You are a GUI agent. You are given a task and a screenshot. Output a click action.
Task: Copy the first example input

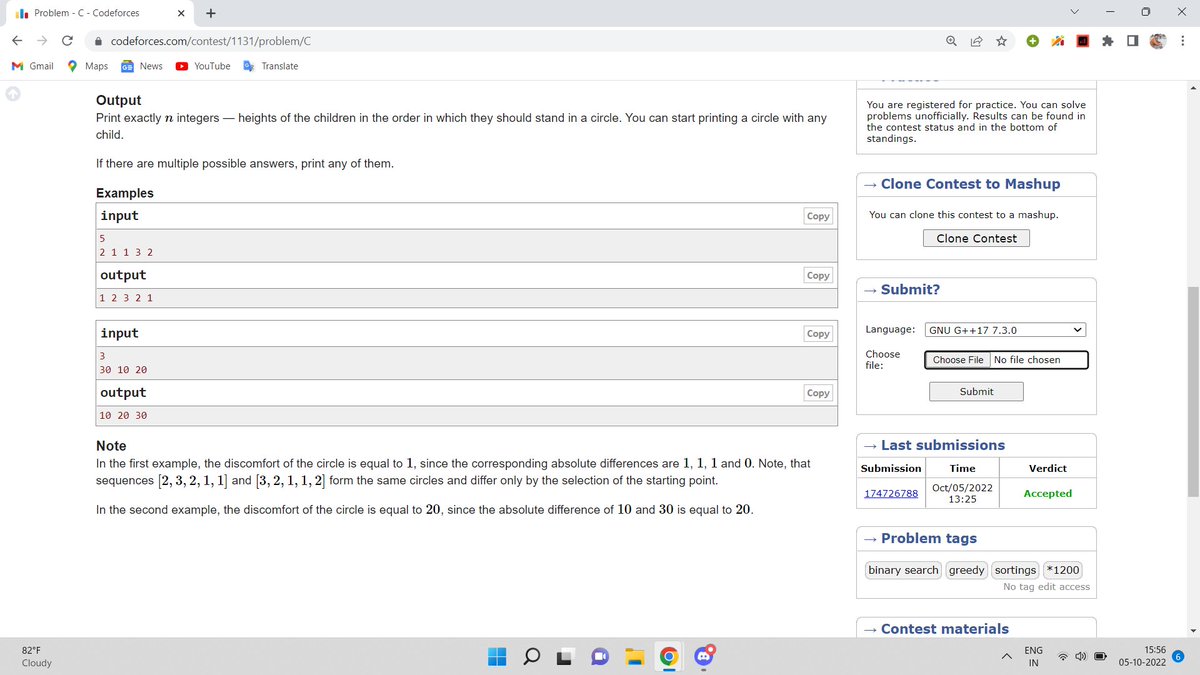(x=818, y=216)
